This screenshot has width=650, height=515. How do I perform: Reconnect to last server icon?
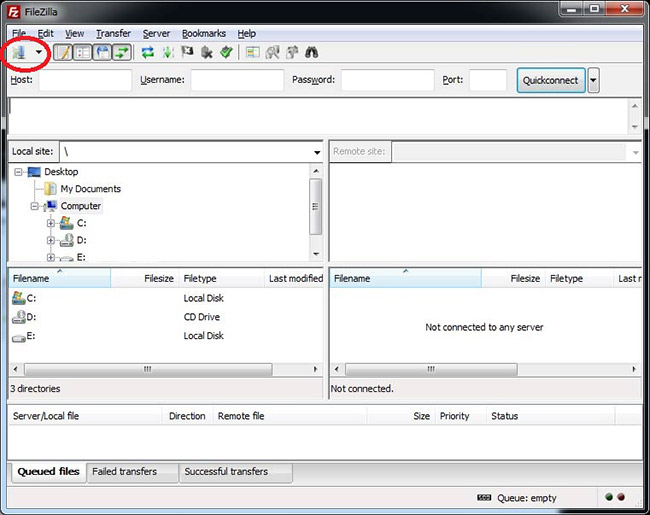coord(226,52)
